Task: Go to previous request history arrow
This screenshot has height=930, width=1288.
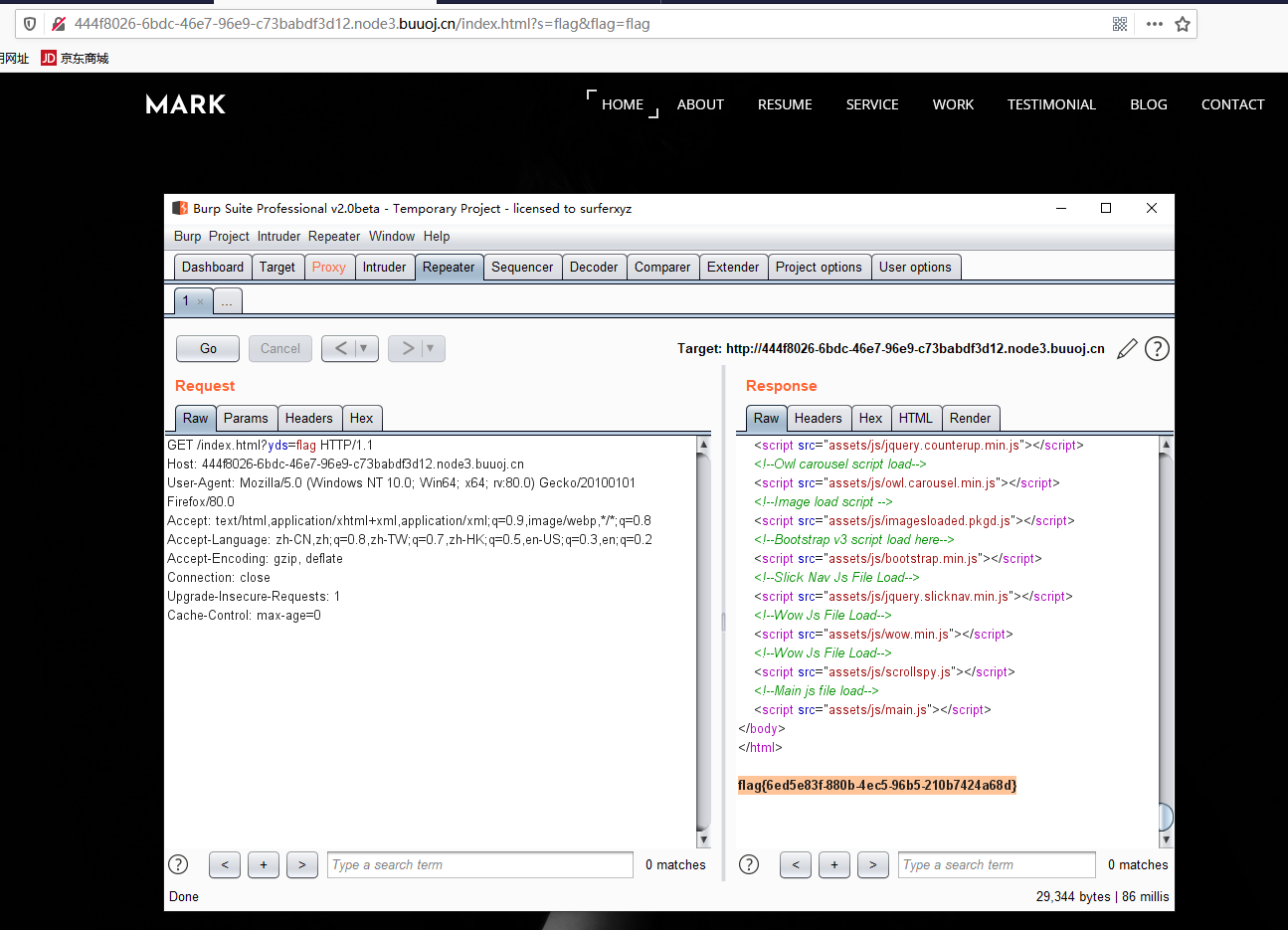Action: coord(340,348)
